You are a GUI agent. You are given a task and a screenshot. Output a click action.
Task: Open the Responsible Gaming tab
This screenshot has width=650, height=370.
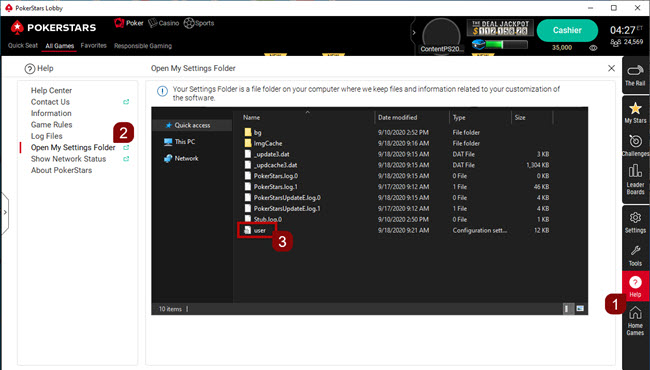(x=143, y=46)
